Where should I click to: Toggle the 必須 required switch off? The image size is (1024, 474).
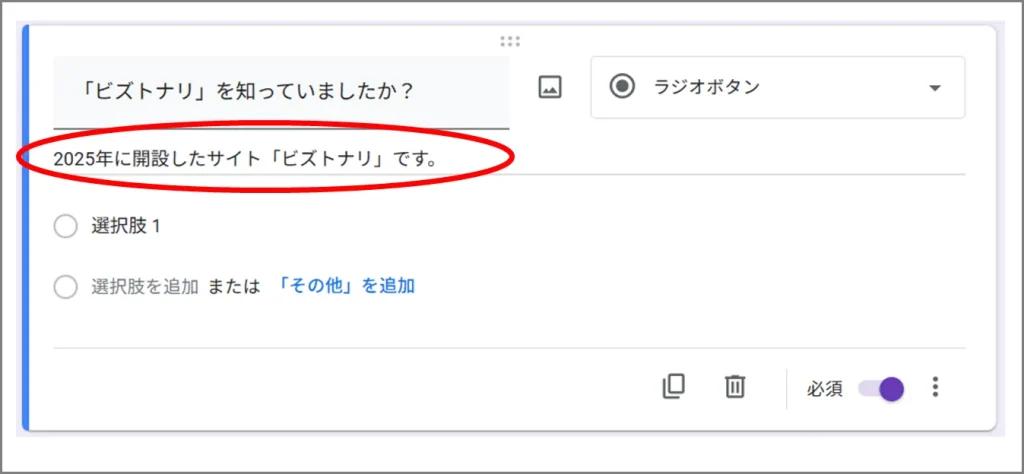(882, 388)
